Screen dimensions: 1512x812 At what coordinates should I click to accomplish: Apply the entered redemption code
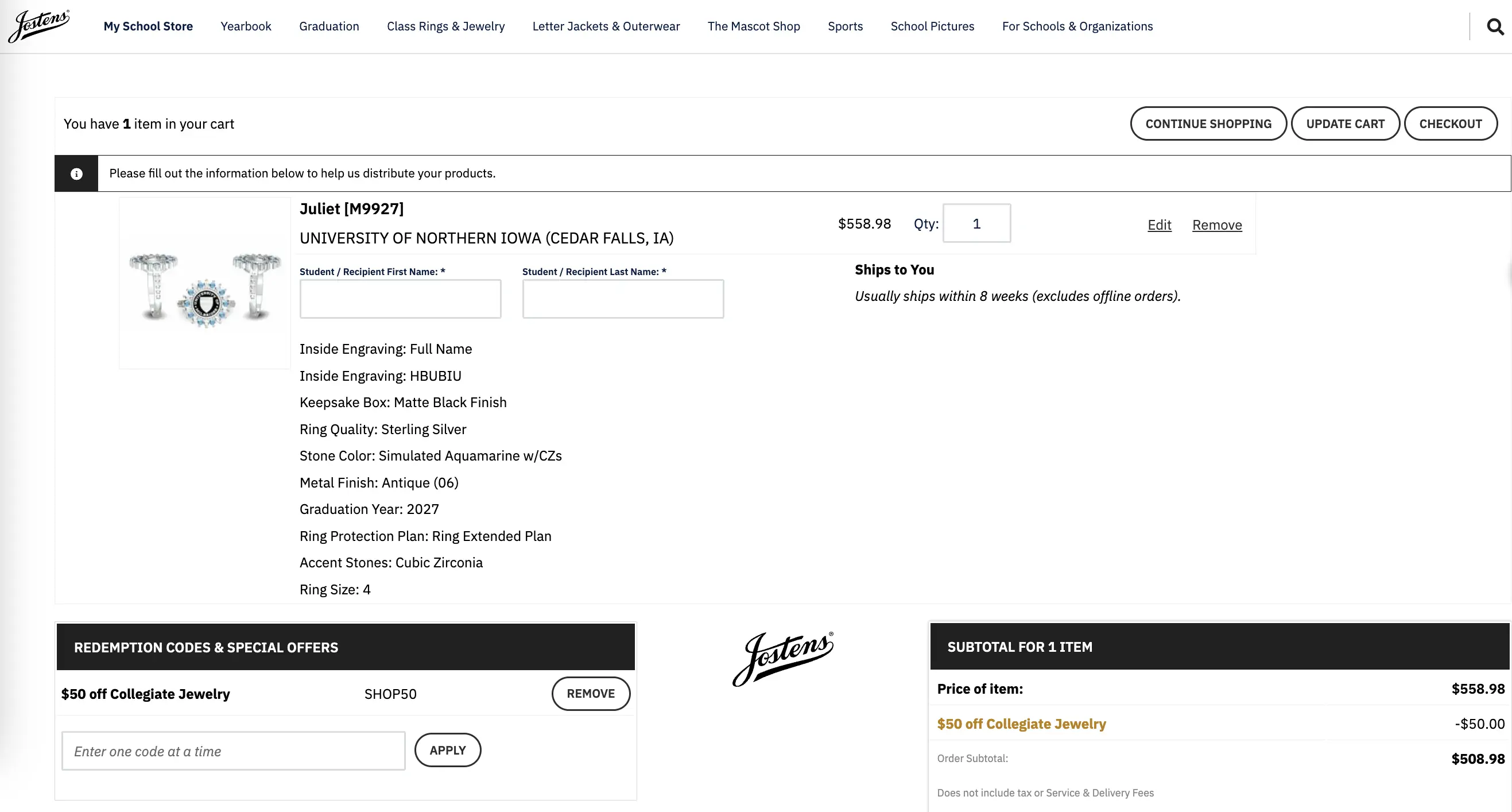click(447, 750)
